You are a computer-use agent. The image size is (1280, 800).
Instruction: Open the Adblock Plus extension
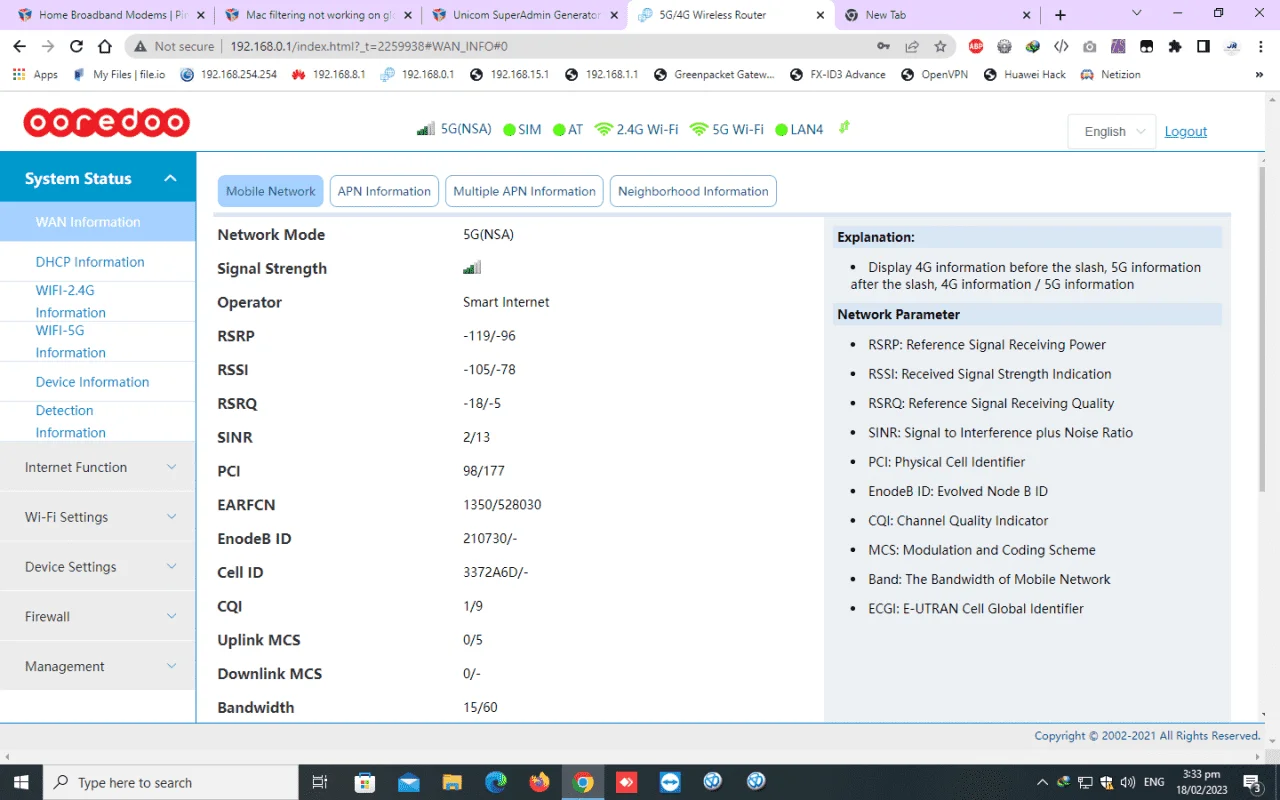tap(976, 46)
